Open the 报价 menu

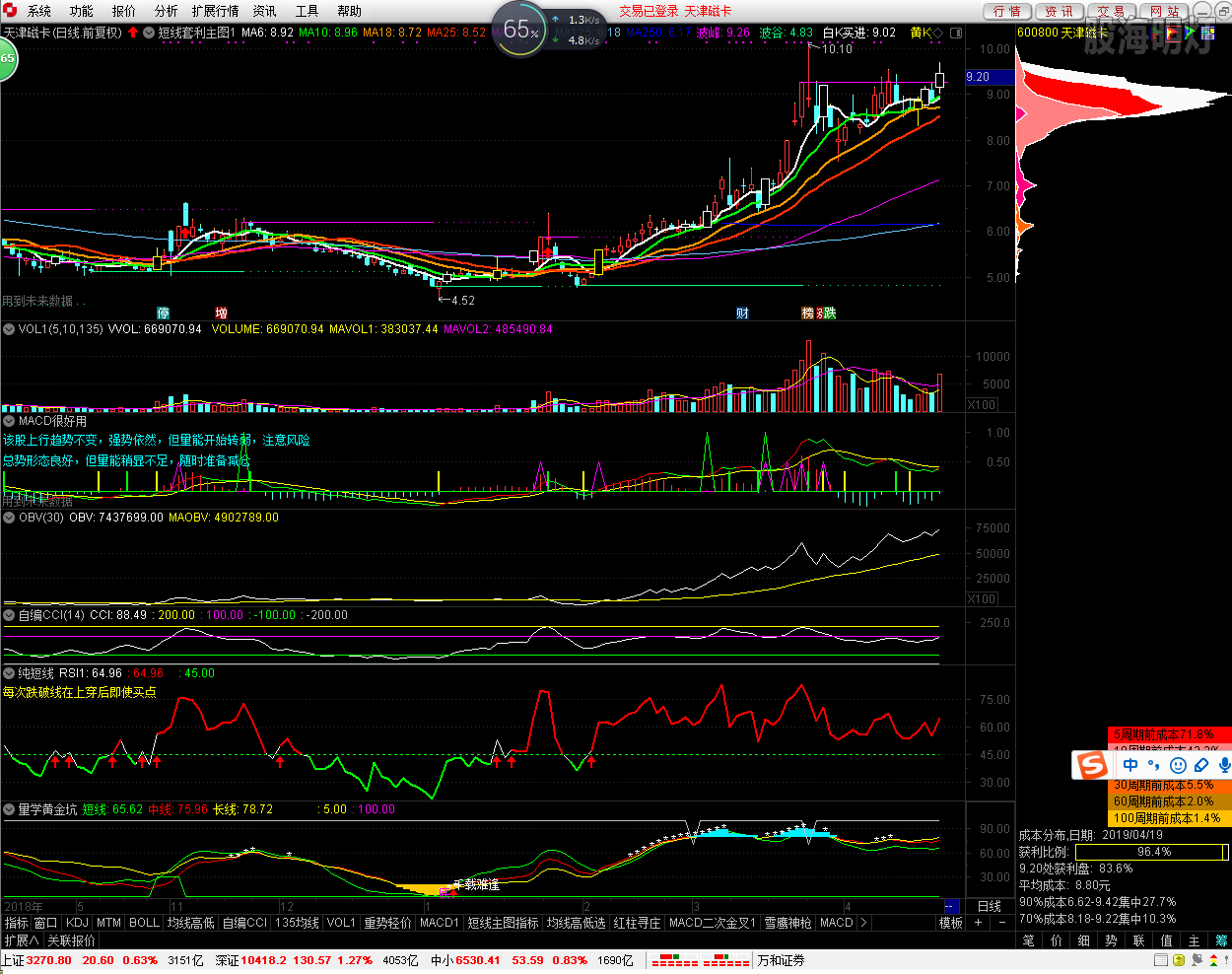click(124, 11)
